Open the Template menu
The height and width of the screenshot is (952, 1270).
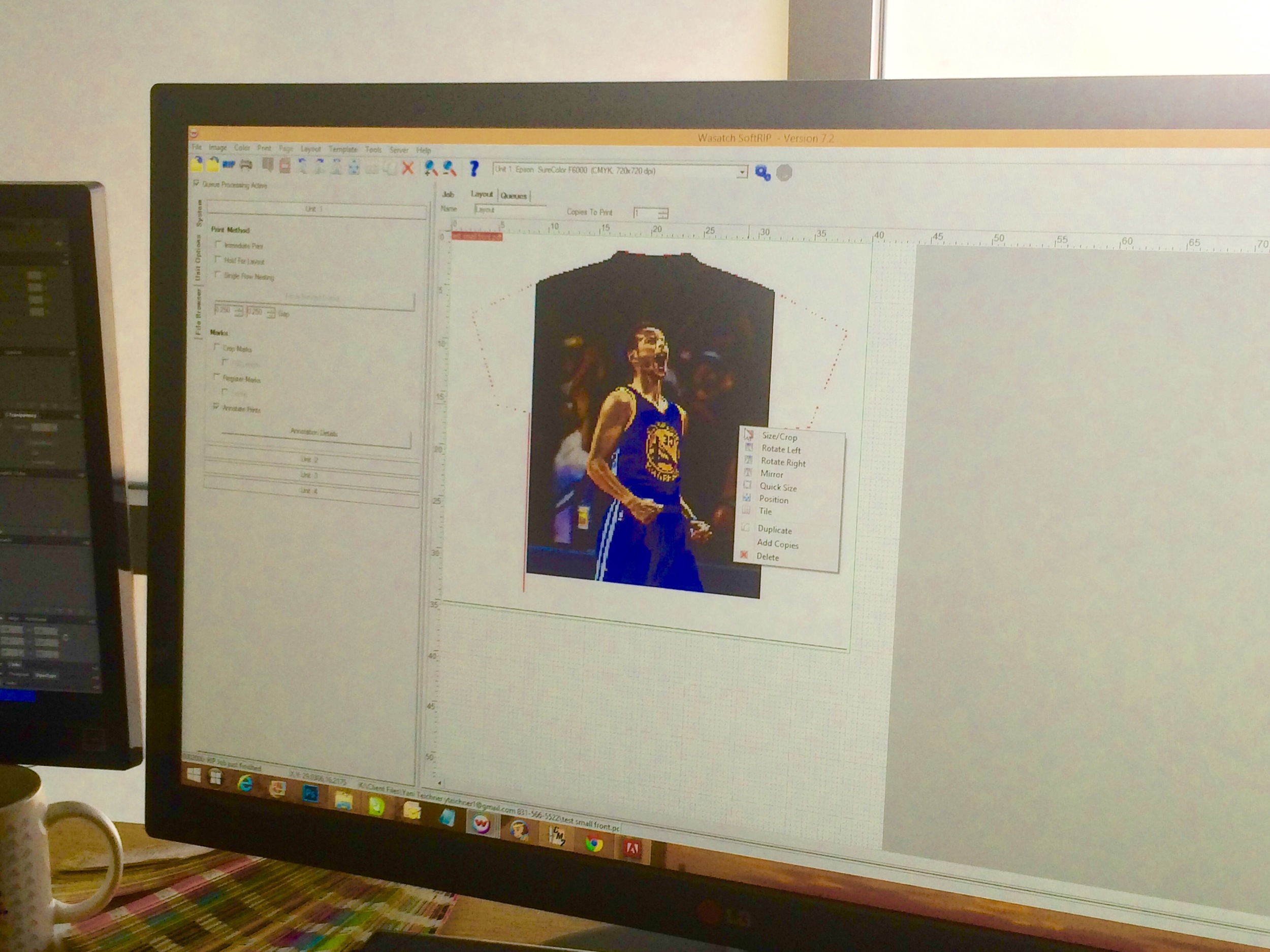coord(343,149)
